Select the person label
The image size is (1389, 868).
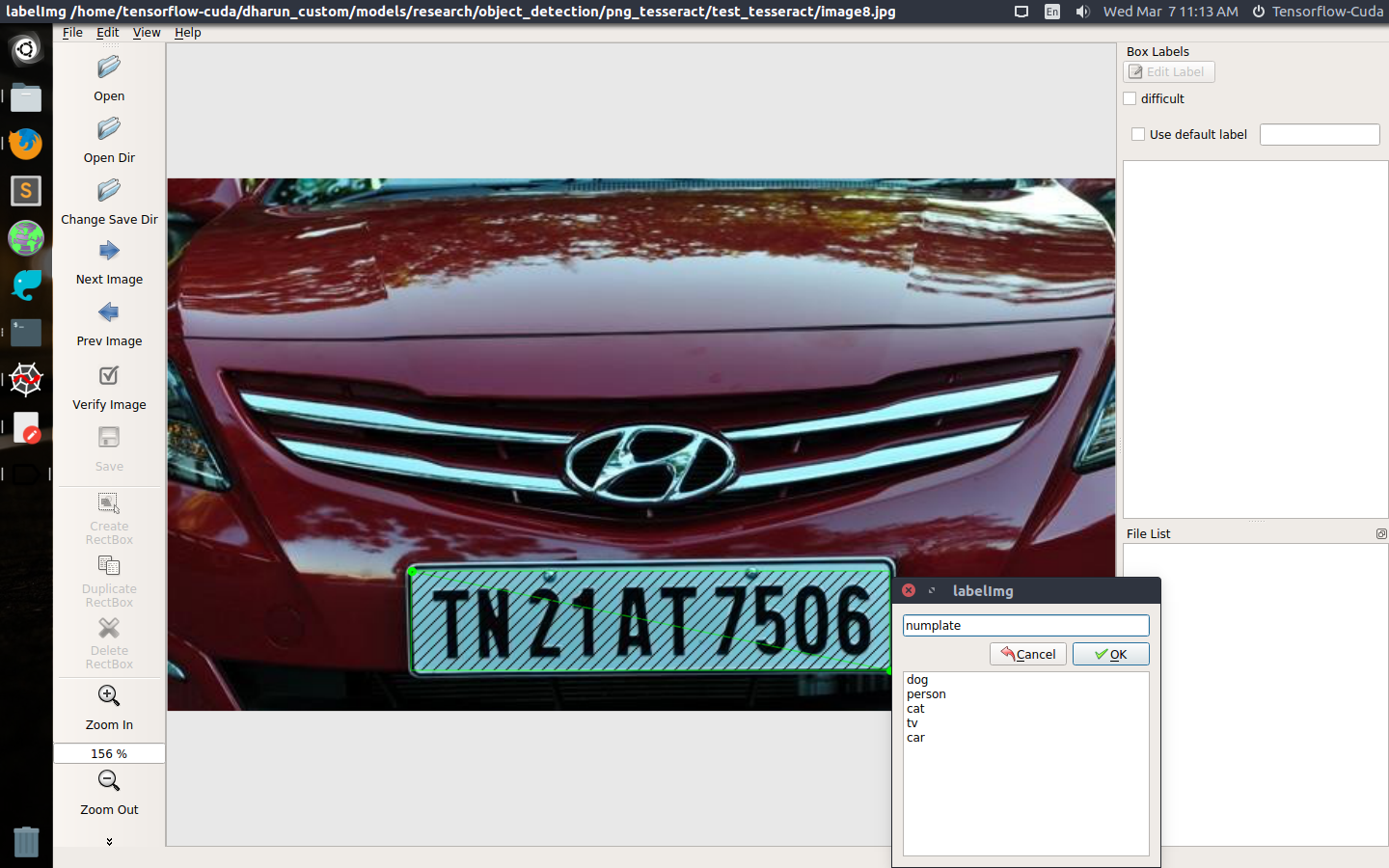tap(926, 694)
